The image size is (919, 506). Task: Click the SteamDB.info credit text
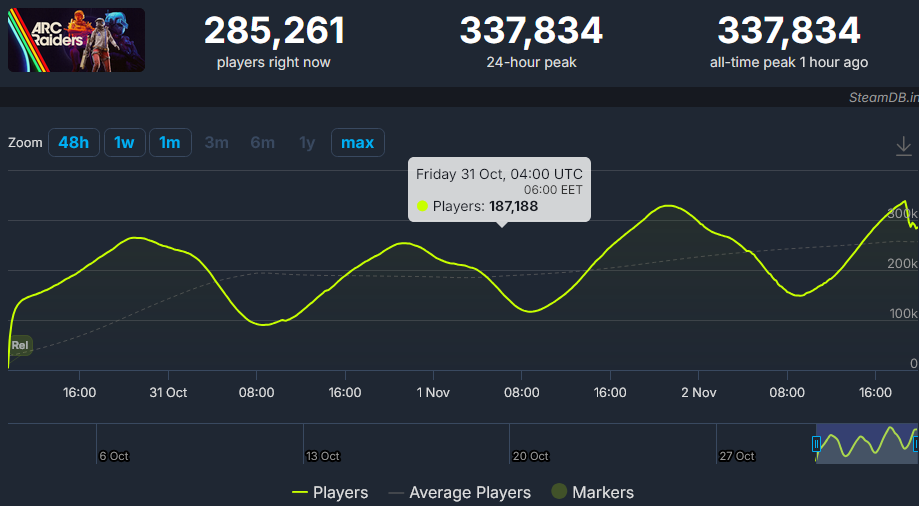pyautogui.click(x=884, y=97)
